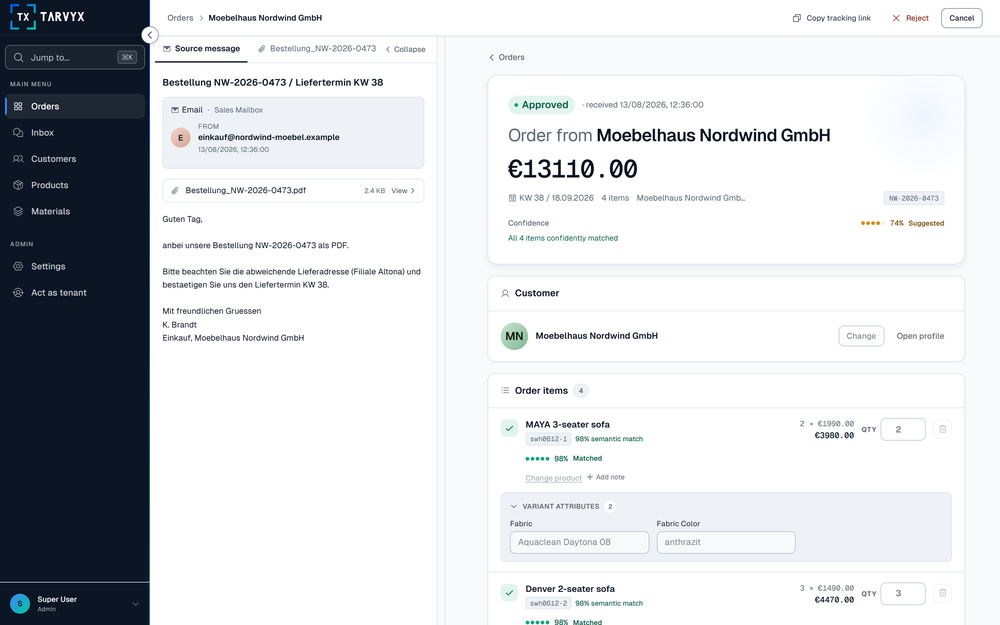Click the Act as tenant icon

pyautogui.click(x=18, y=293)
